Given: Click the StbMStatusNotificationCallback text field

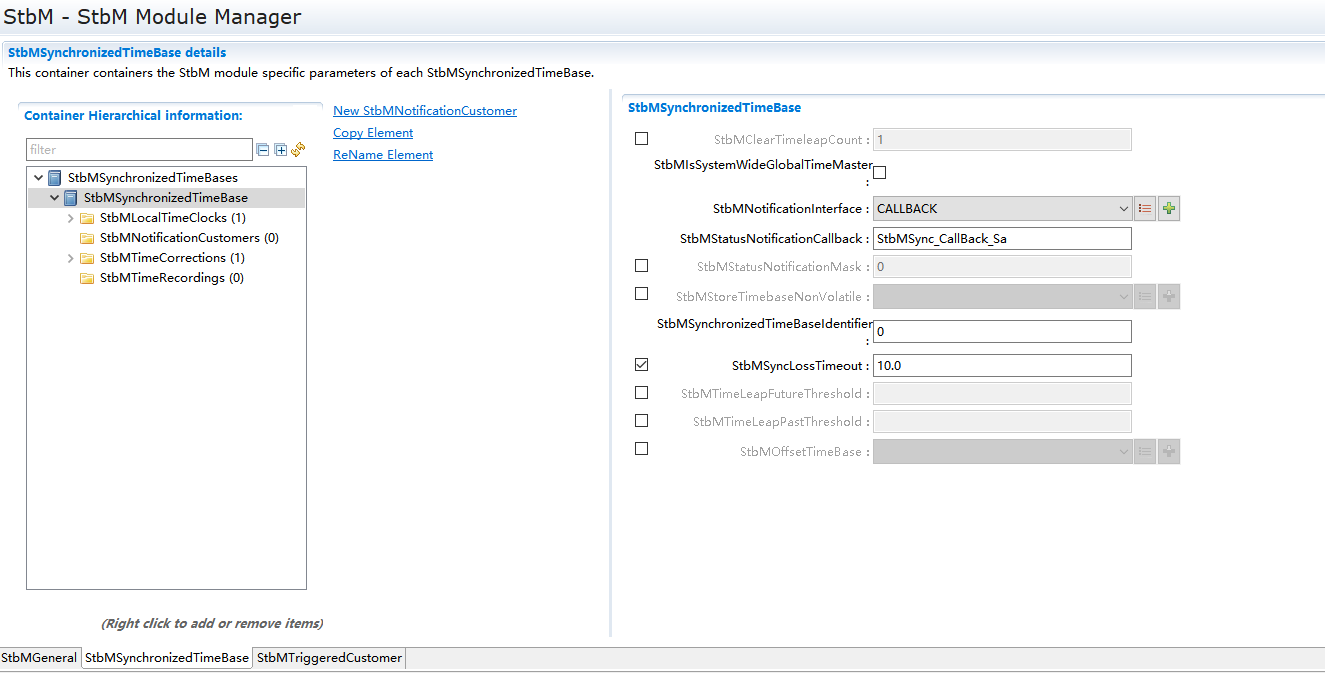Looking at the screenshot, I should pos(1001,239).
